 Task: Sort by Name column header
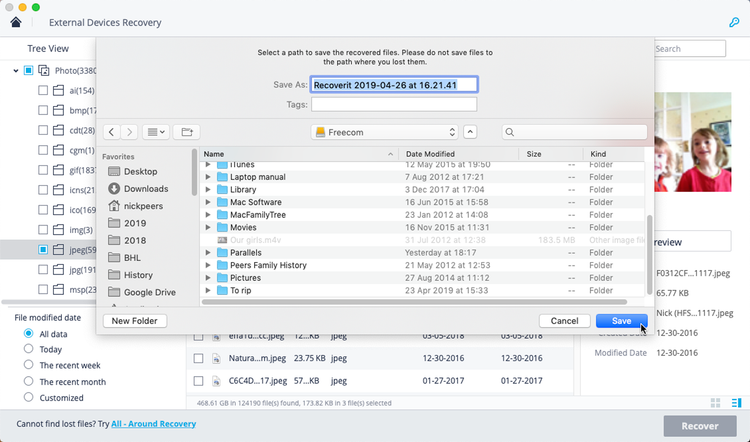tap(299, 154)
